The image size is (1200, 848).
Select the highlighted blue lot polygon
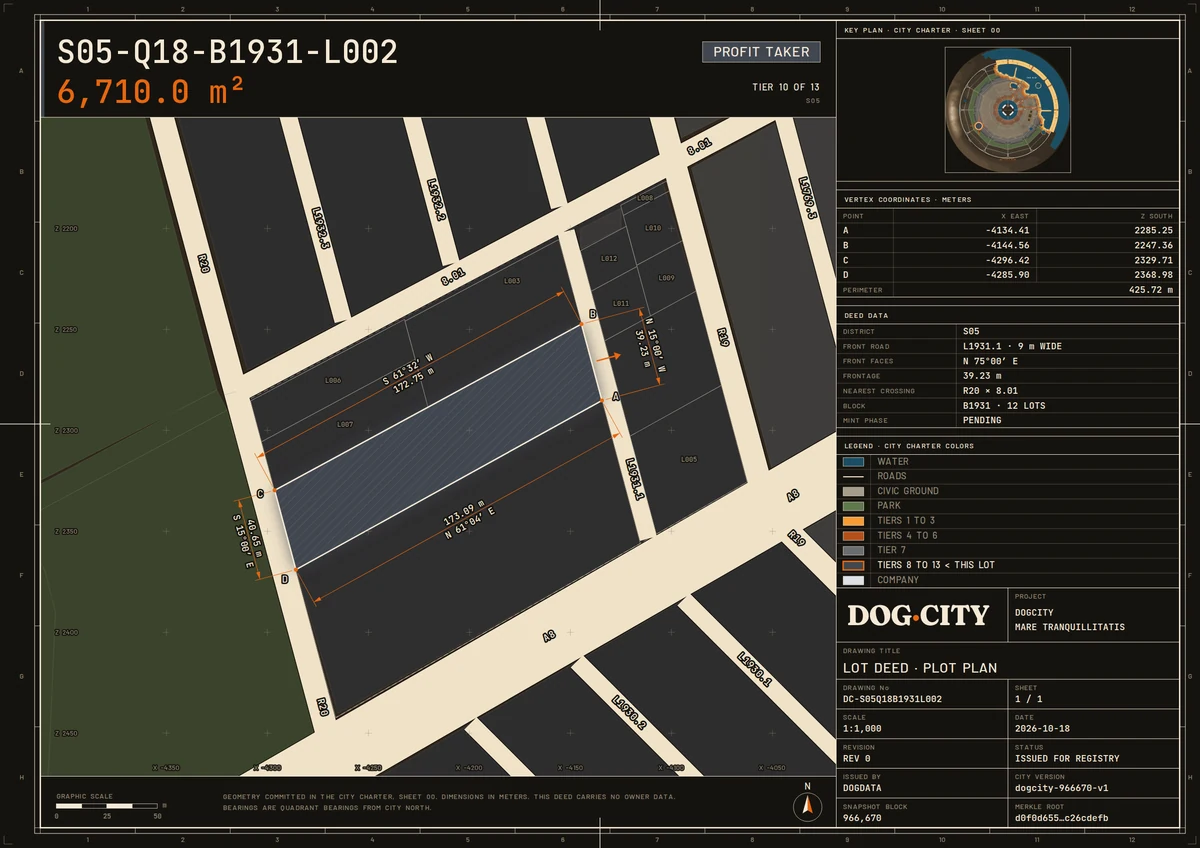click(x=439, y=447)
